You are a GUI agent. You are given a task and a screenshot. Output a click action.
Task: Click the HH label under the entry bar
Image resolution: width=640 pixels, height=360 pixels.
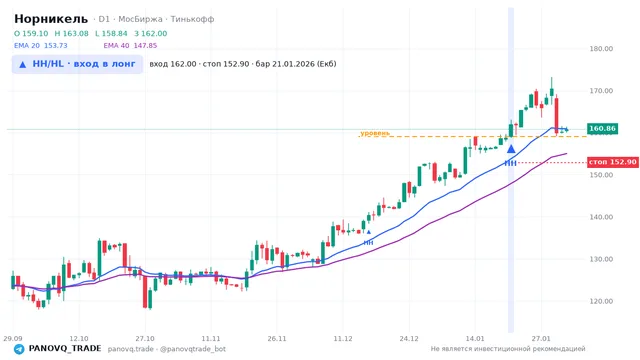click(x=511, y=163)
